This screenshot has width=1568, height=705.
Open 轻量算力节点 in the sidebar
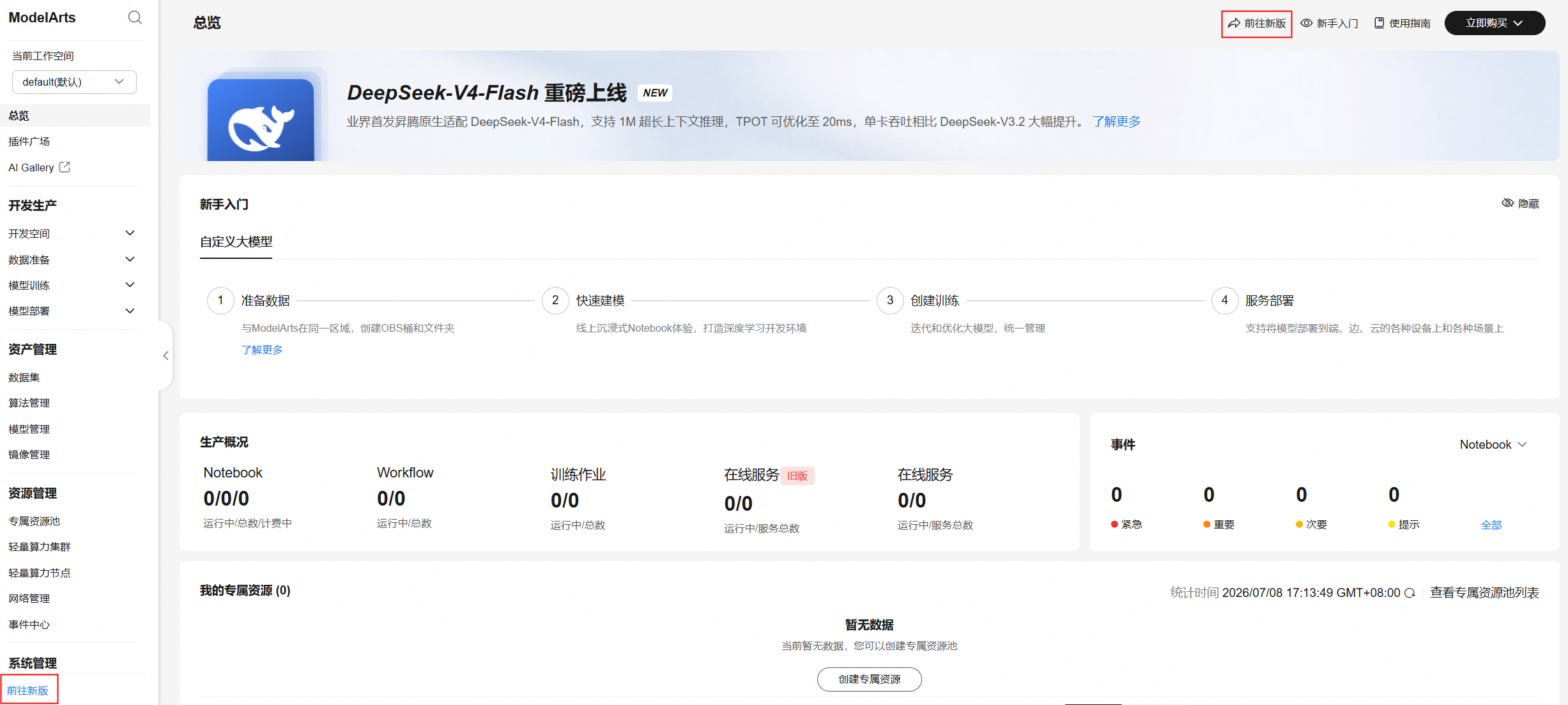39,573
